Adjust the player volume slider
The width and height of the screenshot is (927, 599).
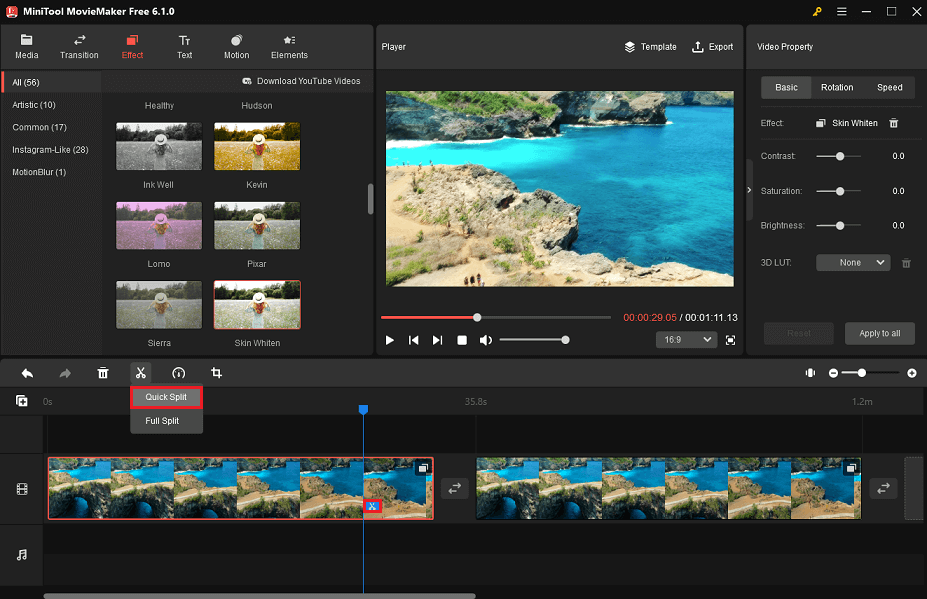click(534, 340)
